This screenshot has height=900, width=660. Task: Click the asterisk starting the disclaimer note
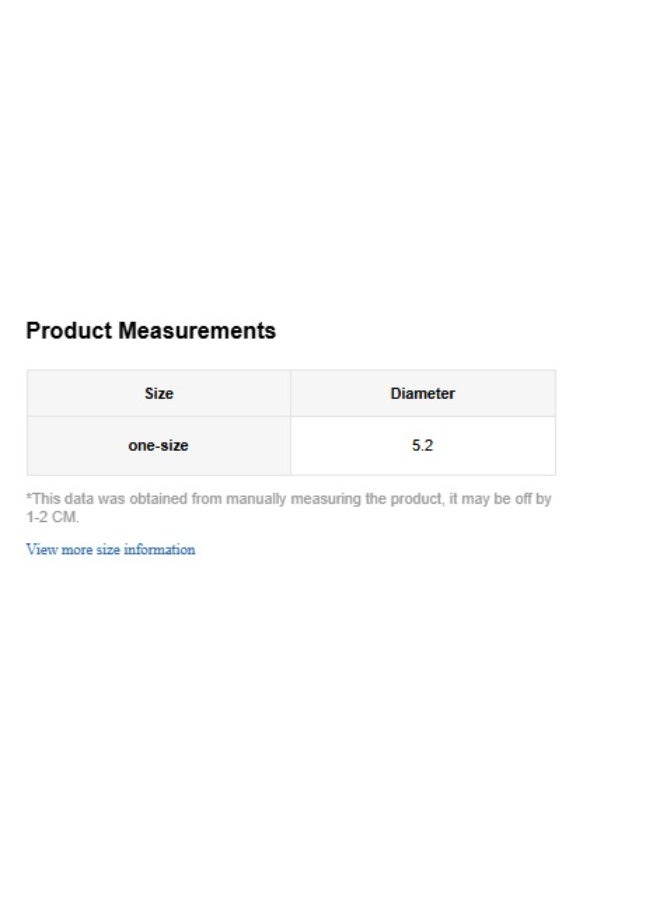29,497
